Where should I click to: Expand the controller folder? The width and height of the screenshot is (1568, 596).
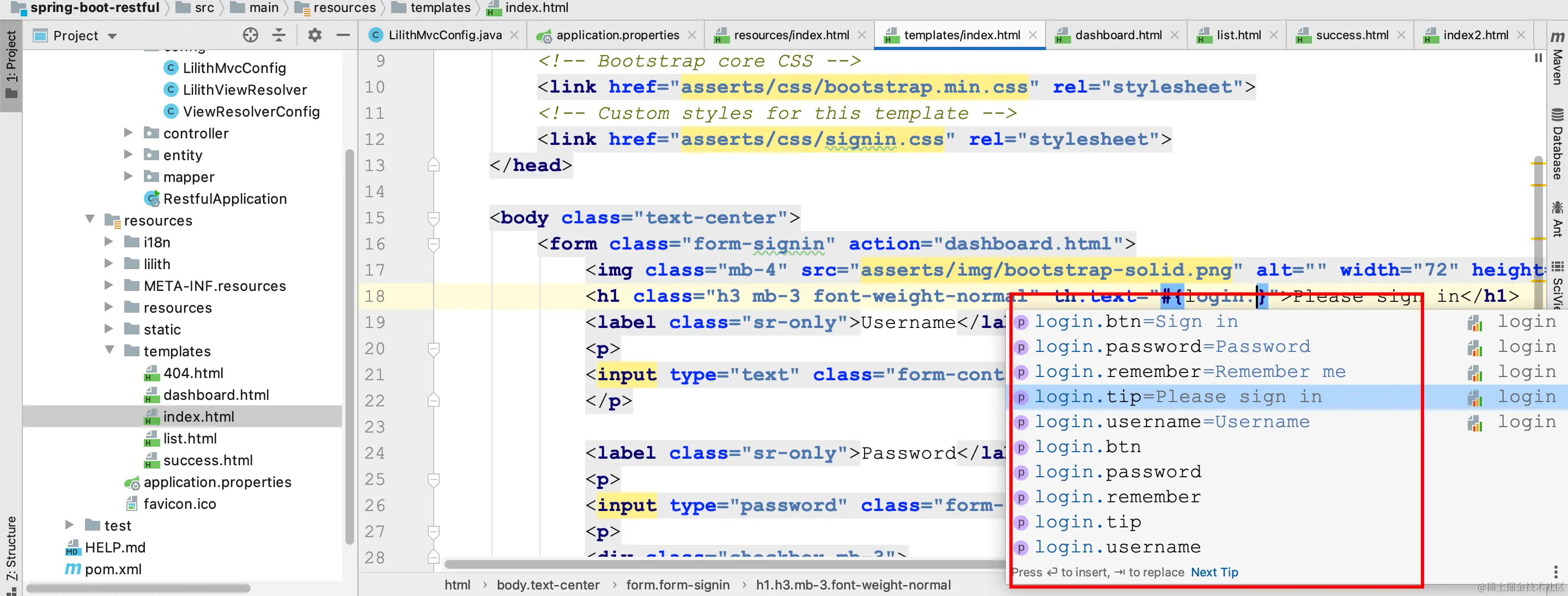click(128, 133)
